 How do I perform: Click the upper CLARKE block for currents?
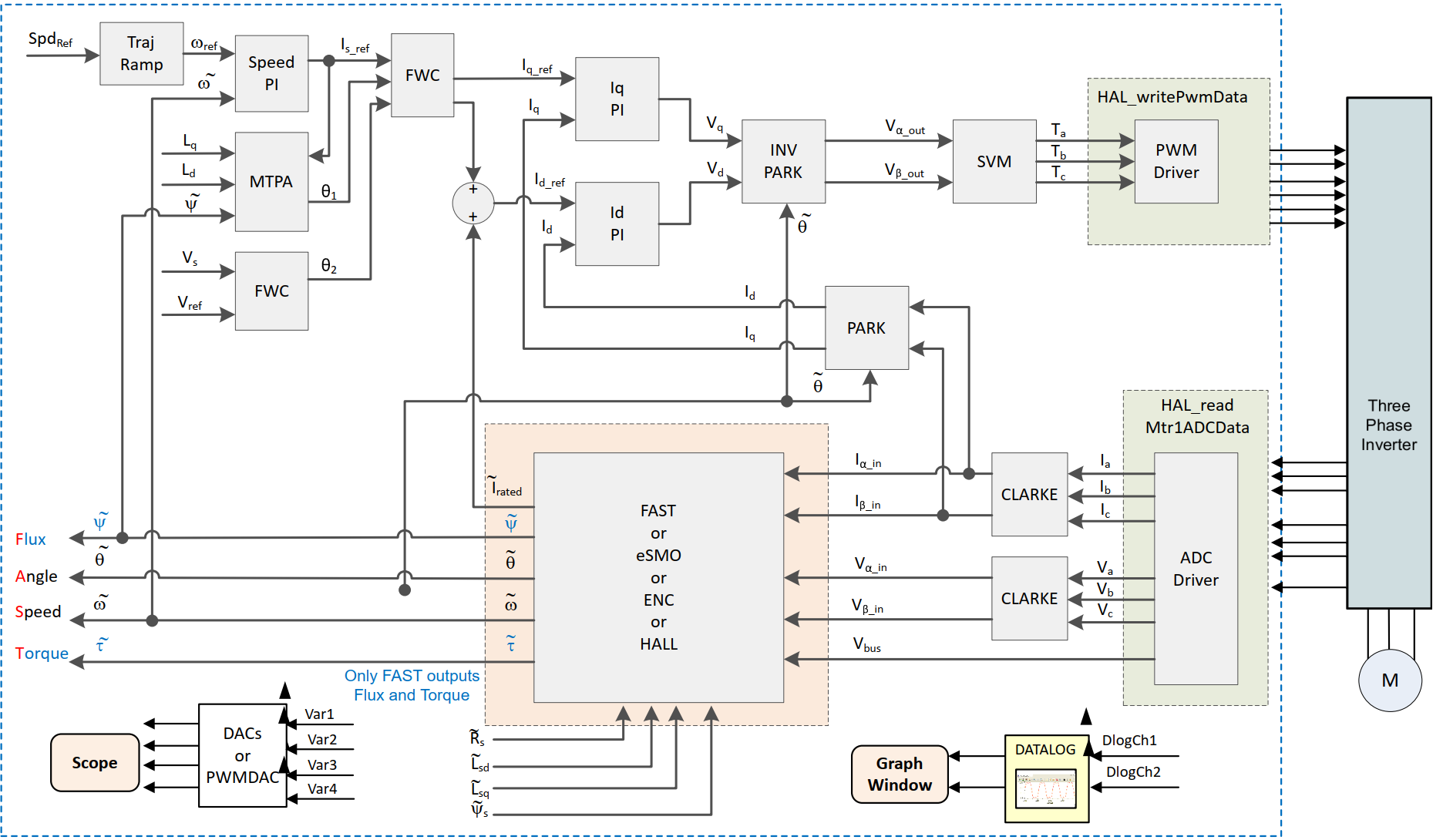(x=1029, y=494)
